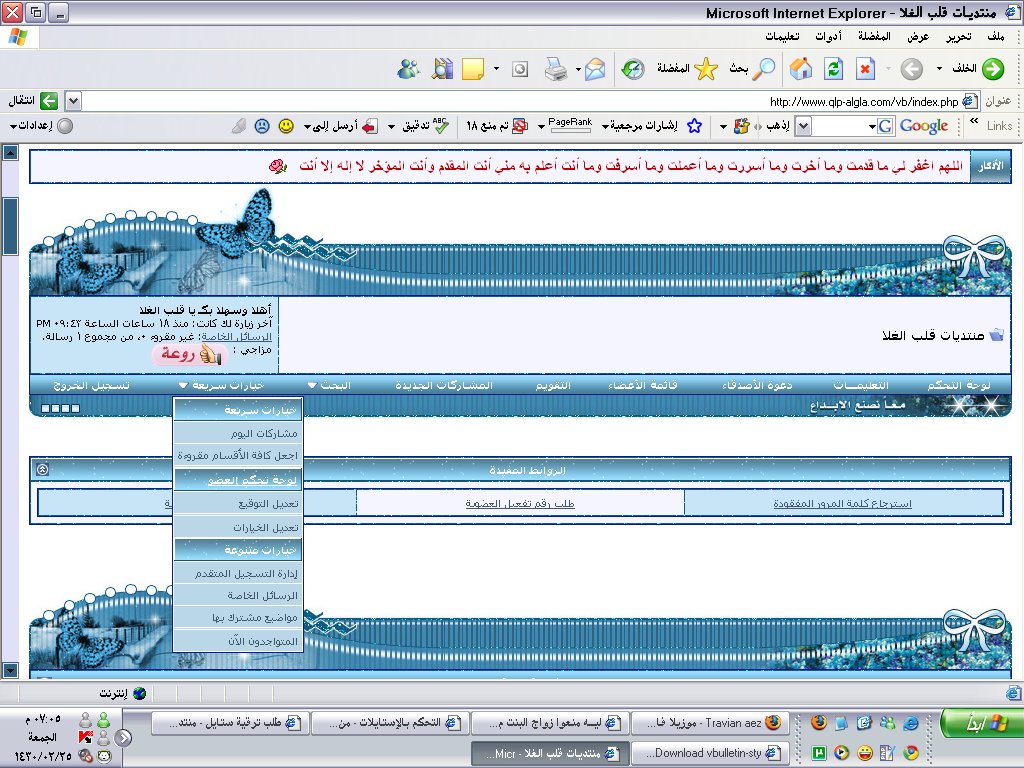1024x768 pixels.
Task: Choose تعديل التوقيع in the dropdown menu
Action: pos(236,503)
